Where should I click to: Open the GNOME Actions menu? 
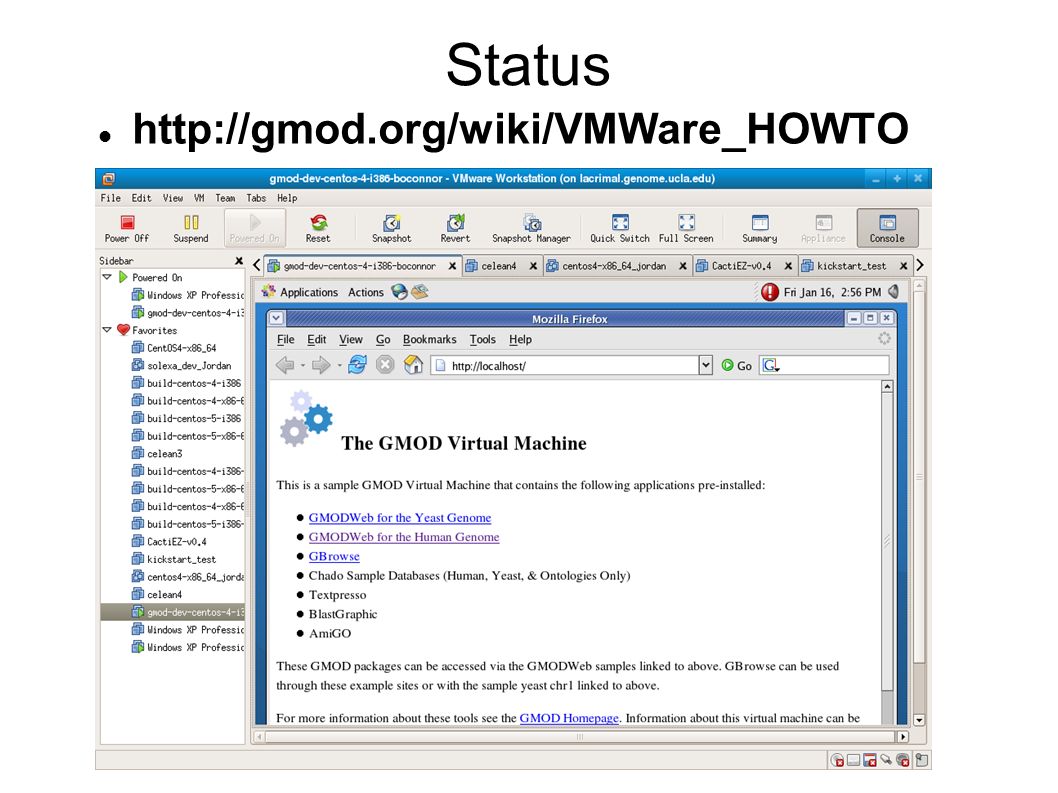click(366, 292)
